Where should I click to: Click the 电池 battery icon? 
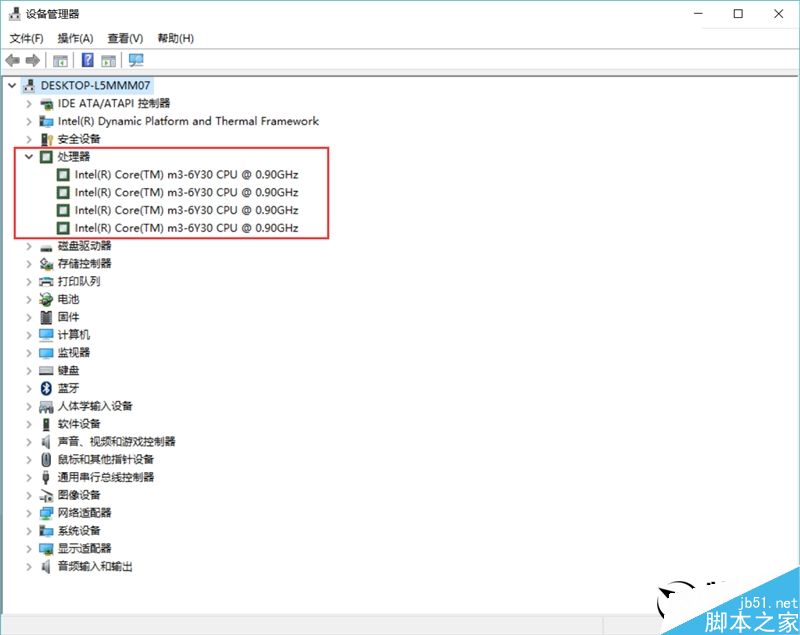46,299
